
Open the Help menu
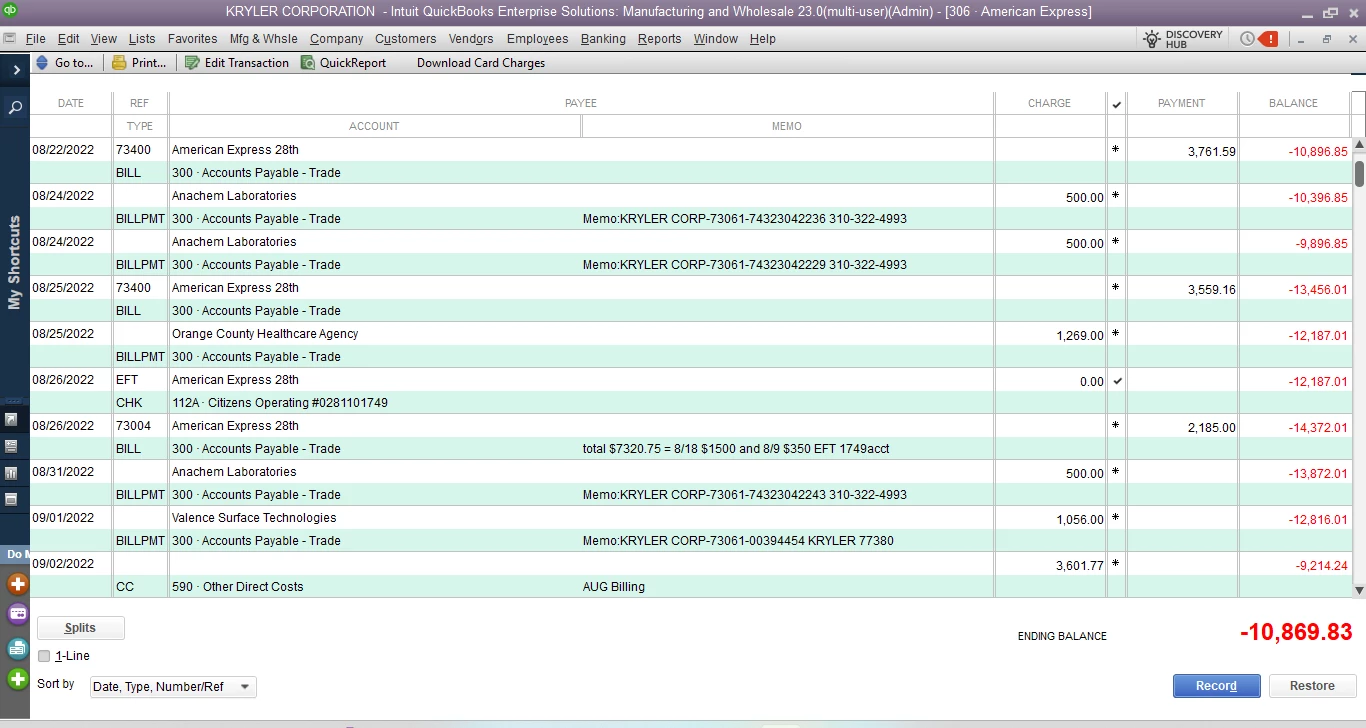pyautogui.click(x=762, y=39)
